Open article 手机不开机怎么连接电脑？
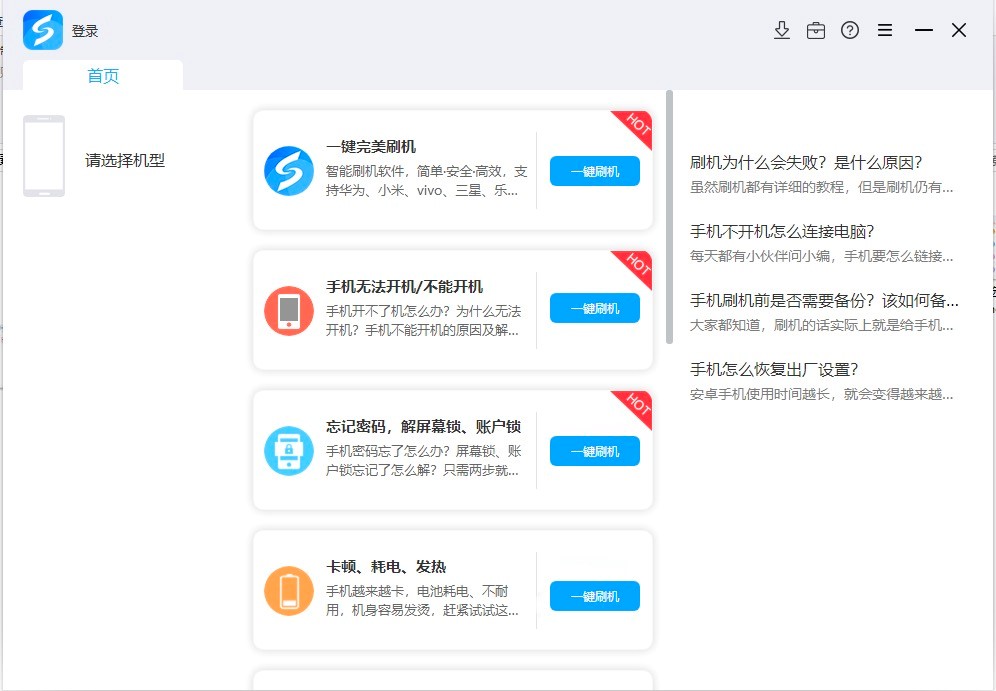This screenshot has width=996, height=691. (783, 232)
